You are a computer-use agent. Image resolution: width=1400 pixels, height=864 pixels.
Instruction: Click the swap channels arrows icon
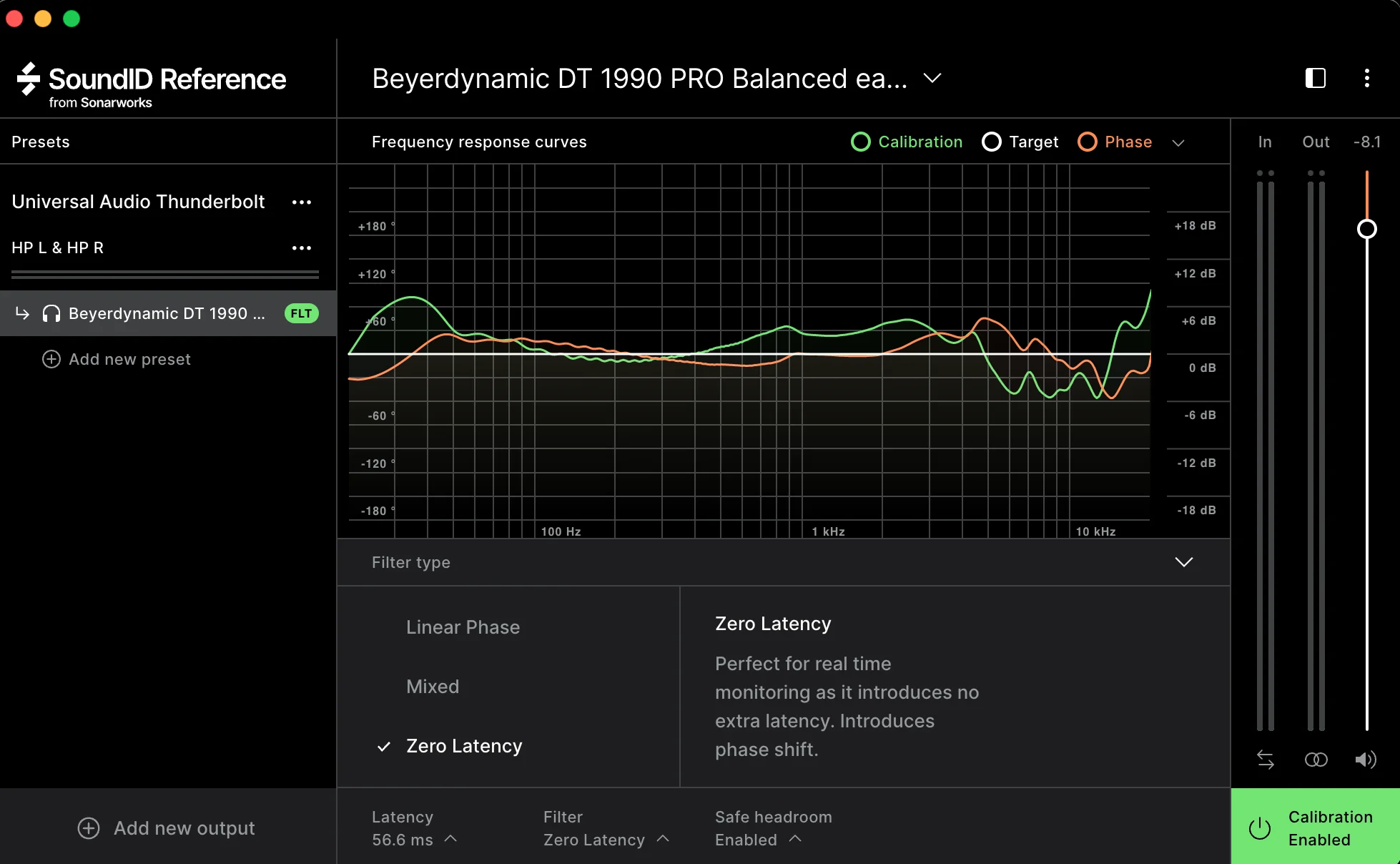(x=1265, y=760)
